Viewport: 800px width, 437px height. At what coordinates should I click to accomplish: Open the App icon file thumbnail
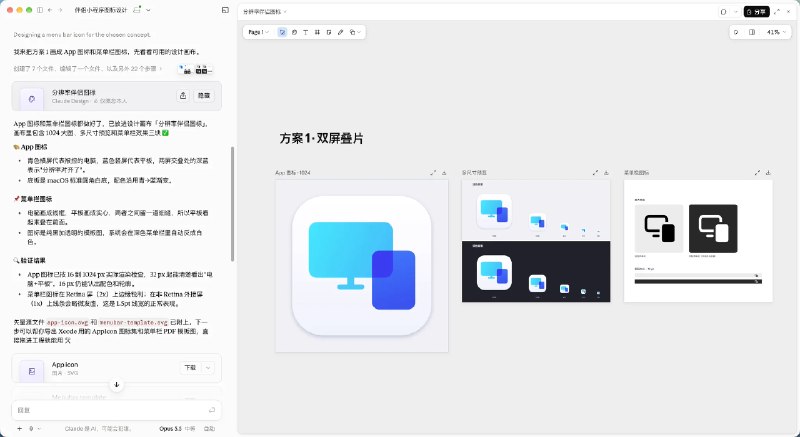click(x=32, y=371)
